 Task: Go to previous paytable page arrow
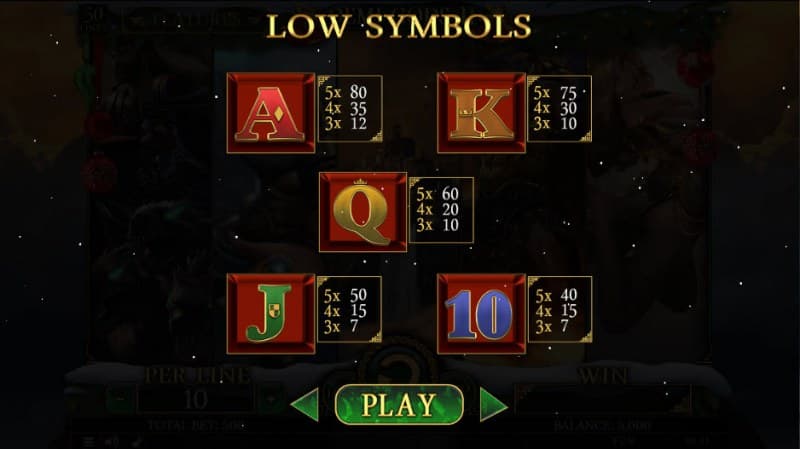pyautogui.click(x=305, y=405)
